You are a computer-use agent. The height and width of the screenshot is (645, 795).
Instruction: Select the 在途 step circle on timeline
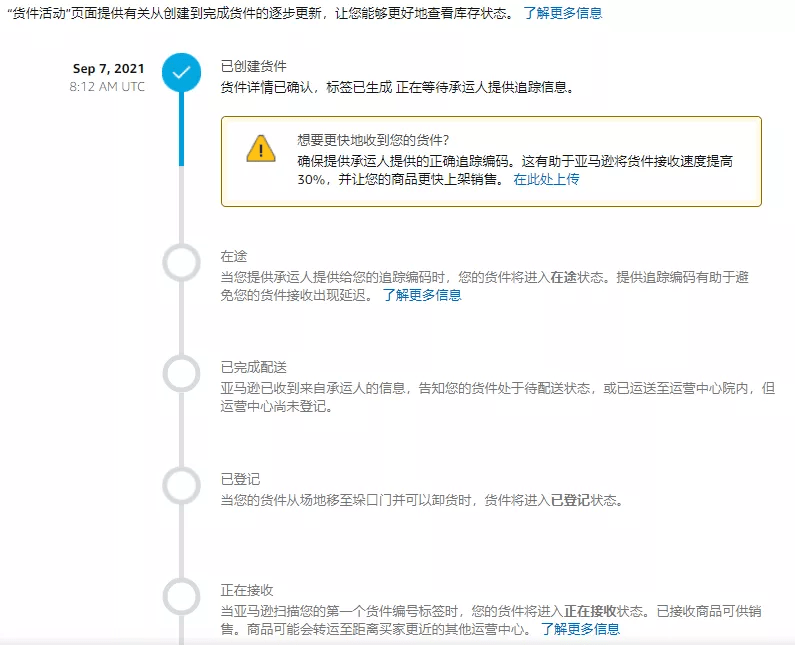pyautogui.click(x=181, y=263)
